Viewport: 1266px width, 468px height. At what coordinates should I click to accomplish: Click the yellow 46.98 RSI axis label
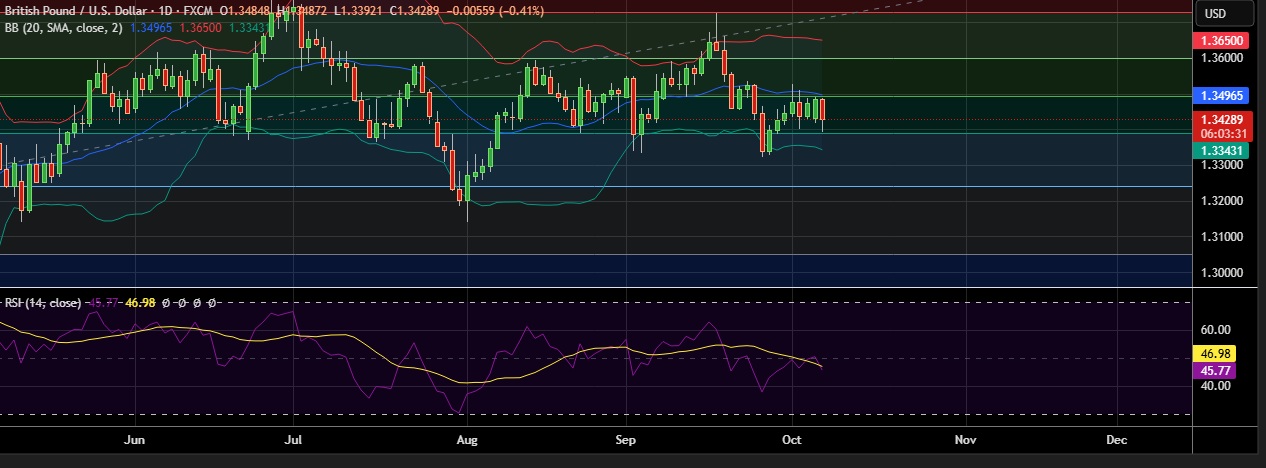(x=1215, y=353)
